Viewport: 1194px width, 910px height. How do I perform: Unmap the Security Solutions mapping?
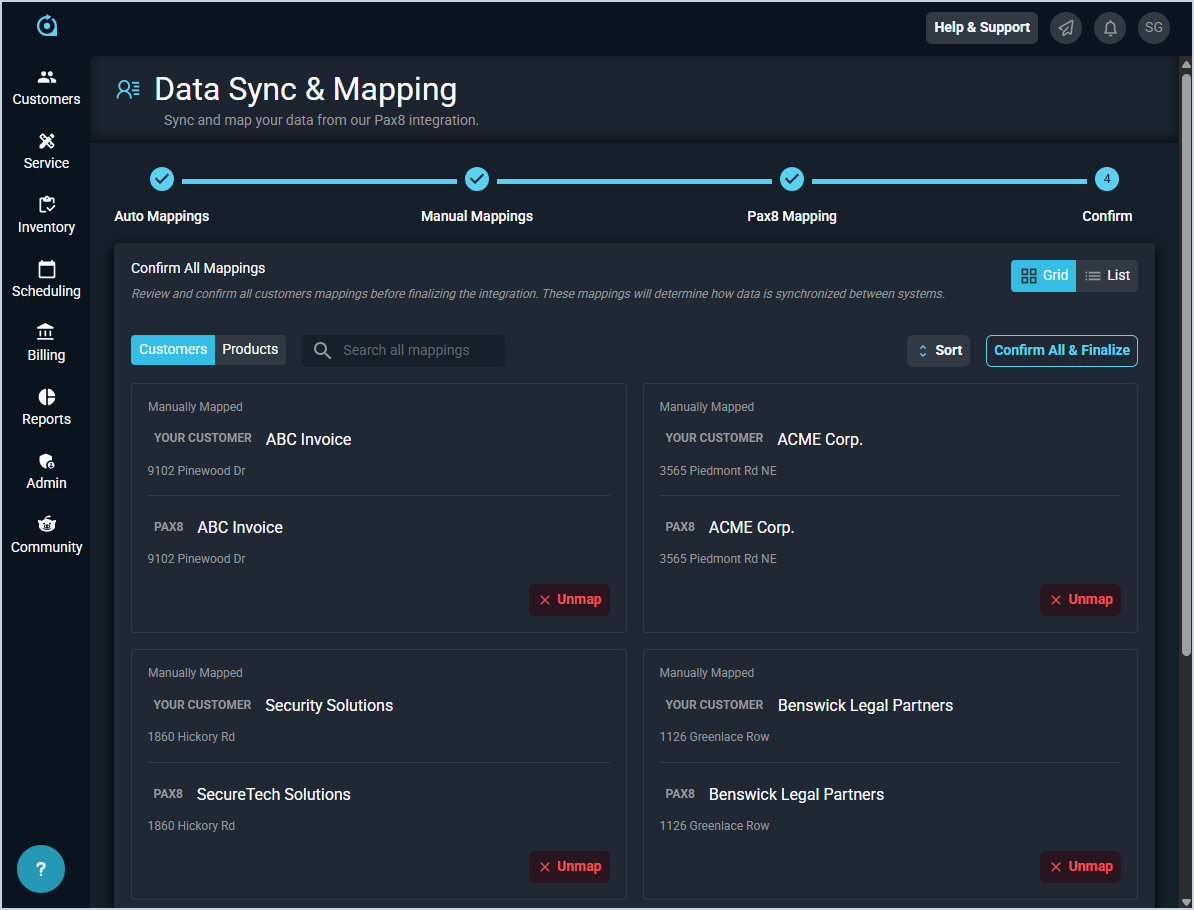tap(569, 867)
